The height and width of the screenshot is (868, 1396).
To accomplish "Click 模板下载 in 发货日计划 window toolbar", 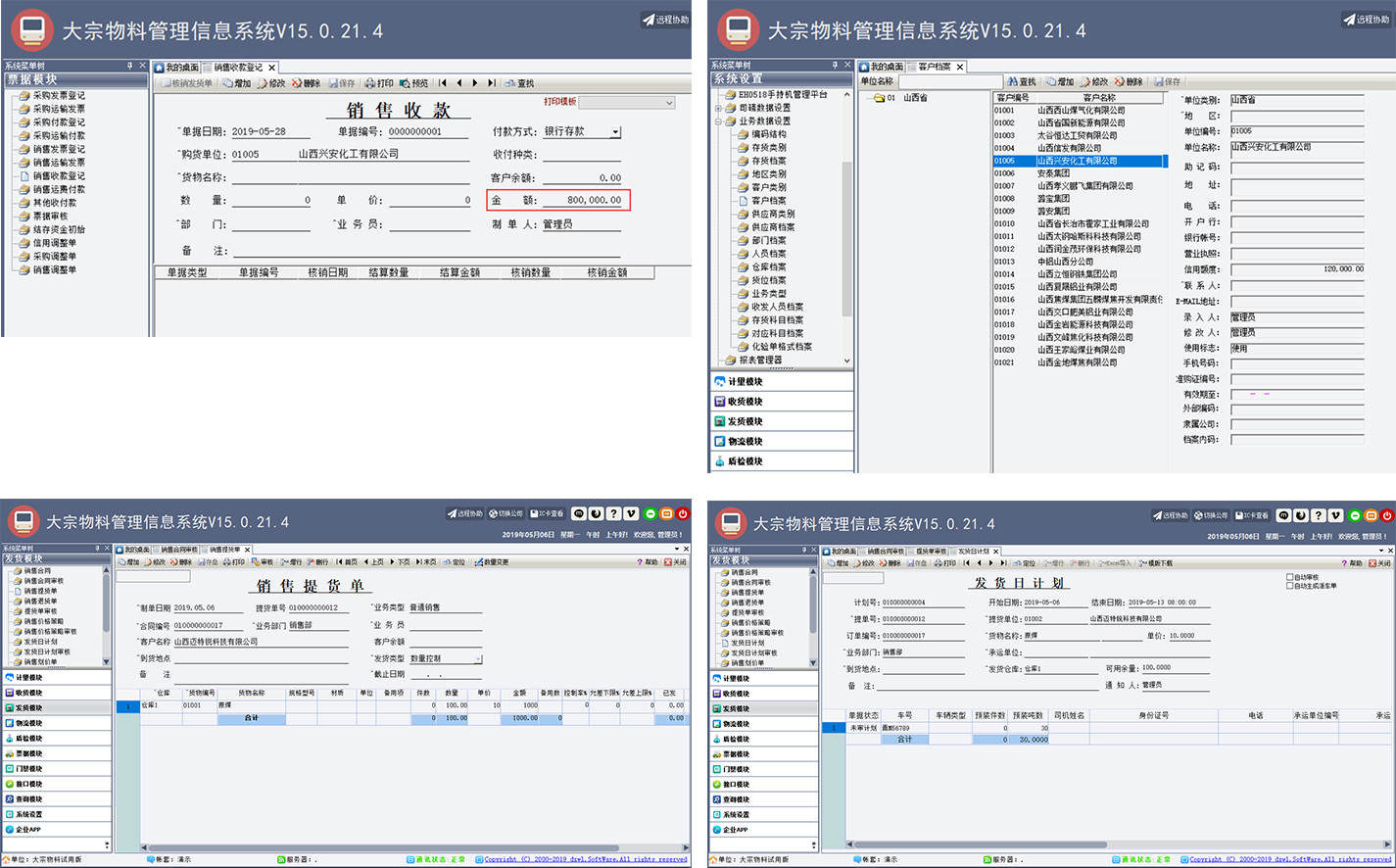I will (1155, 563).
